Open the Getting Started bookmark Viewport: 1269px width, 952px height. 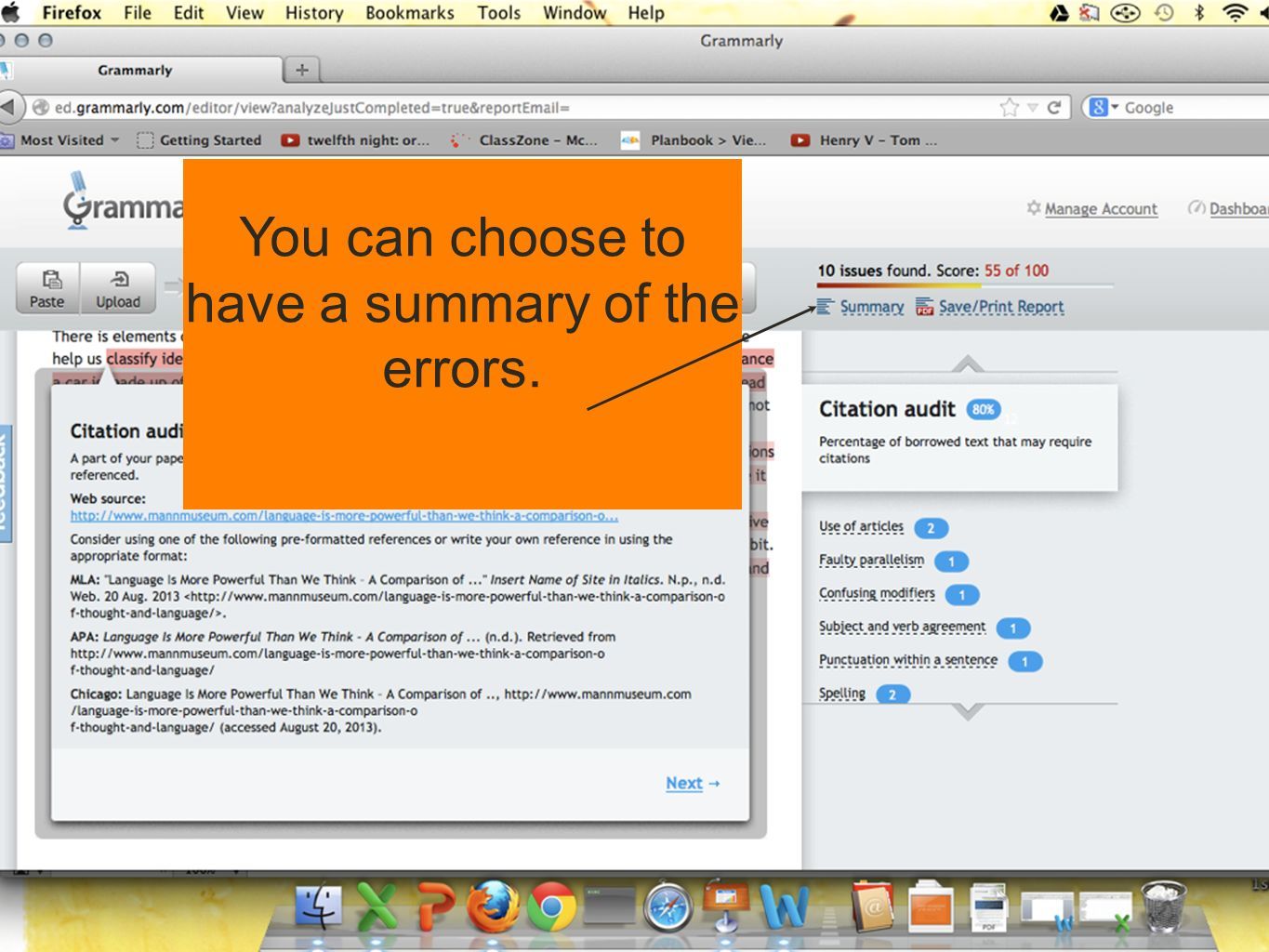pyautogui.click(x=199, y=140)
